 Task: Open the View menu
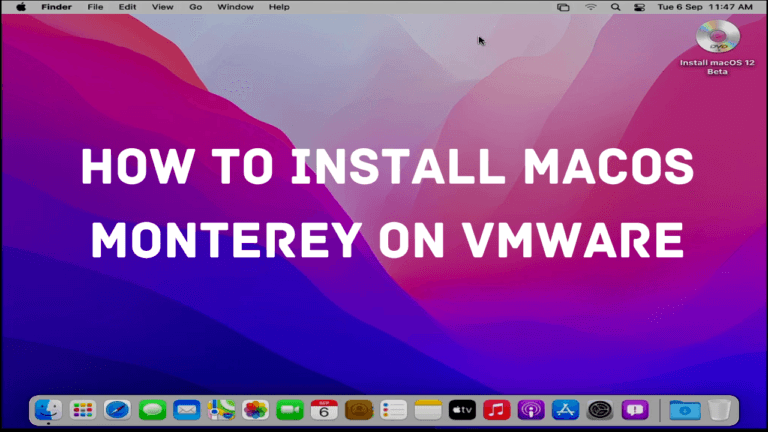click(162, 7)
